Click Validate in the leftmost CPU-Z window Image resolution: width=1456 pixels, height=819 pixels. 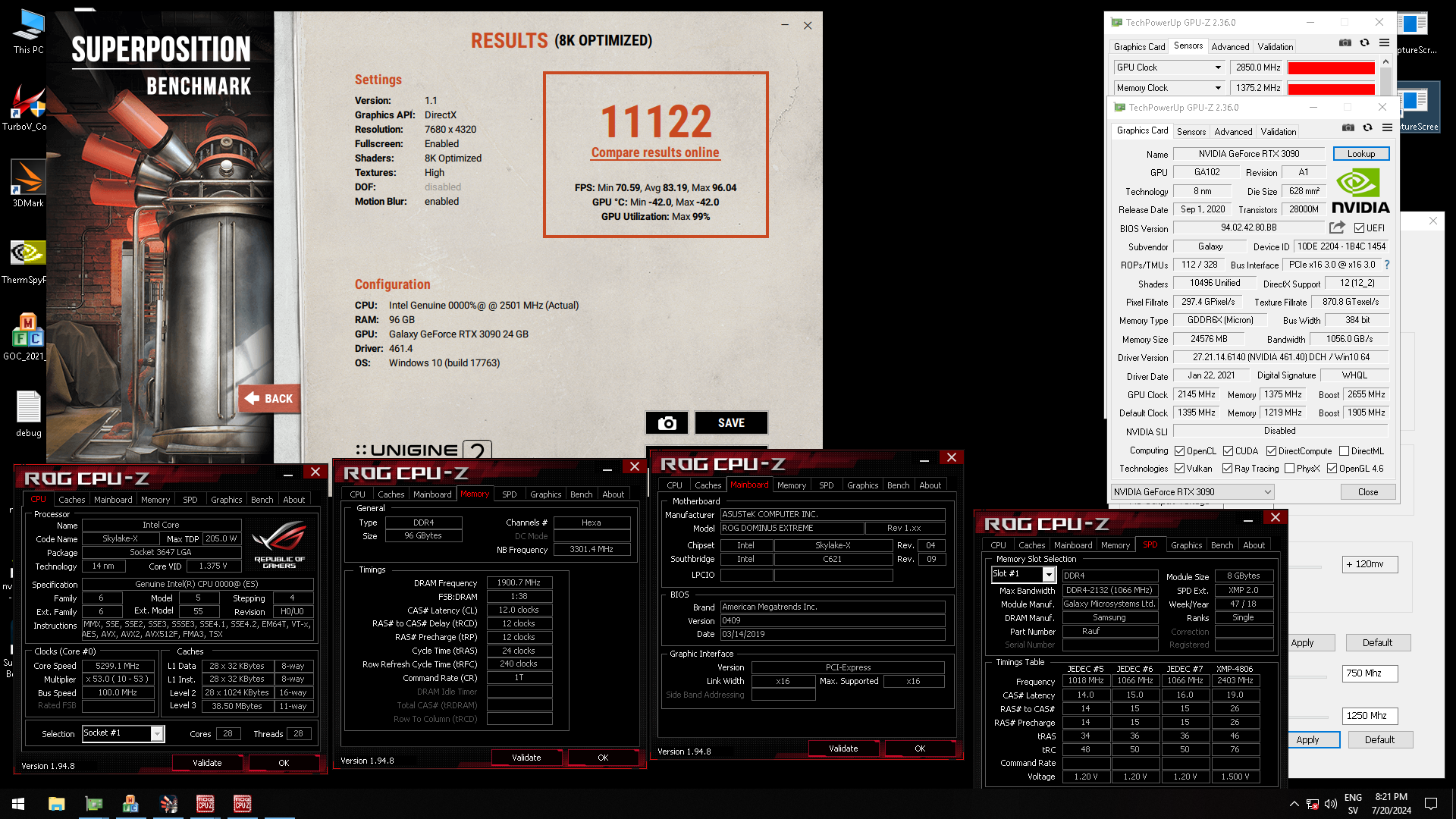[207, 763]
